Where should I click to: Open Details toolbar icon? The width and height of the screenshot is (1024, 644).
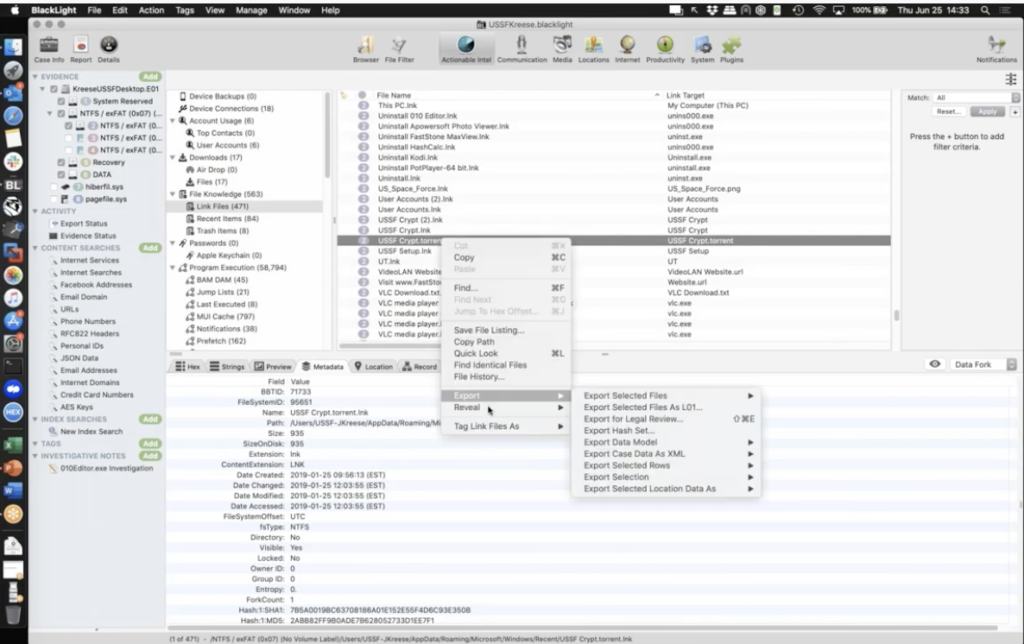(108, 50)
